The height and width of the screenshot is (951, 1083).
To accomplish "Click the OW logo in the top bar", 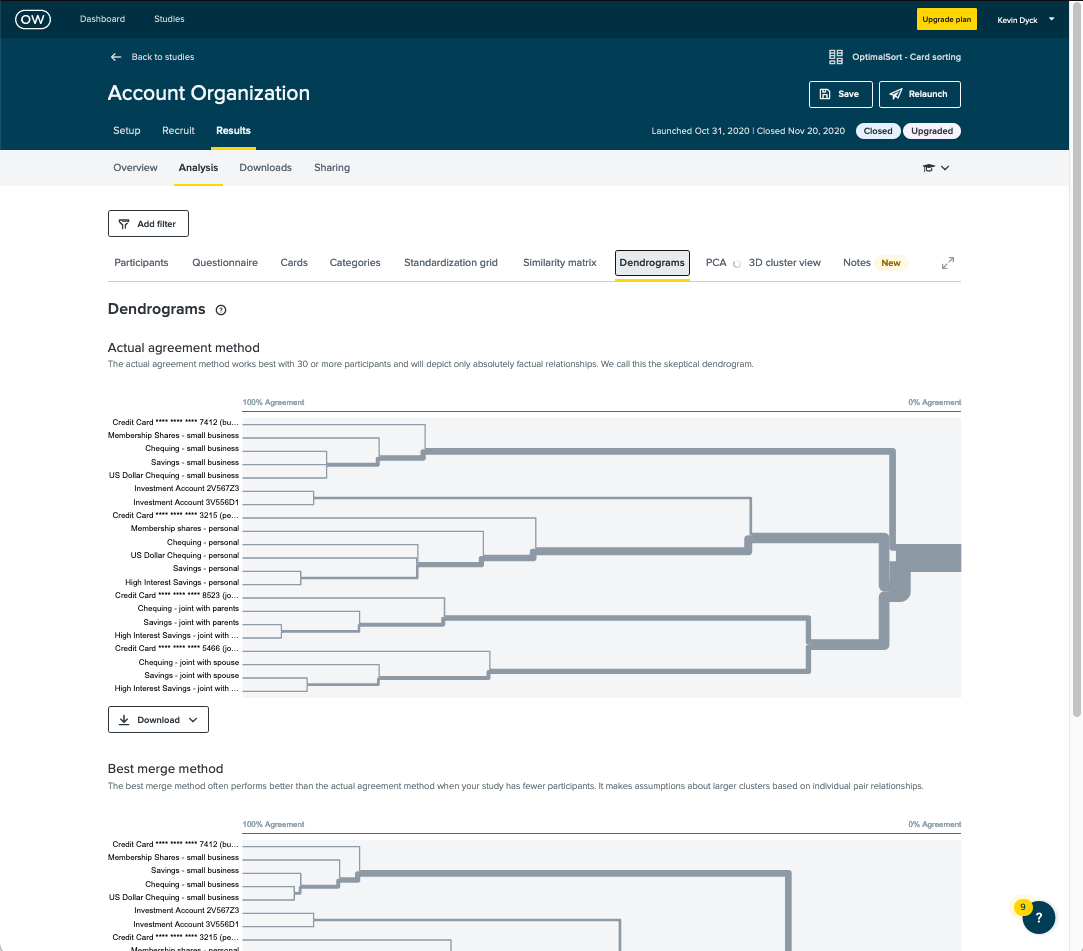I will coord(33,18).
